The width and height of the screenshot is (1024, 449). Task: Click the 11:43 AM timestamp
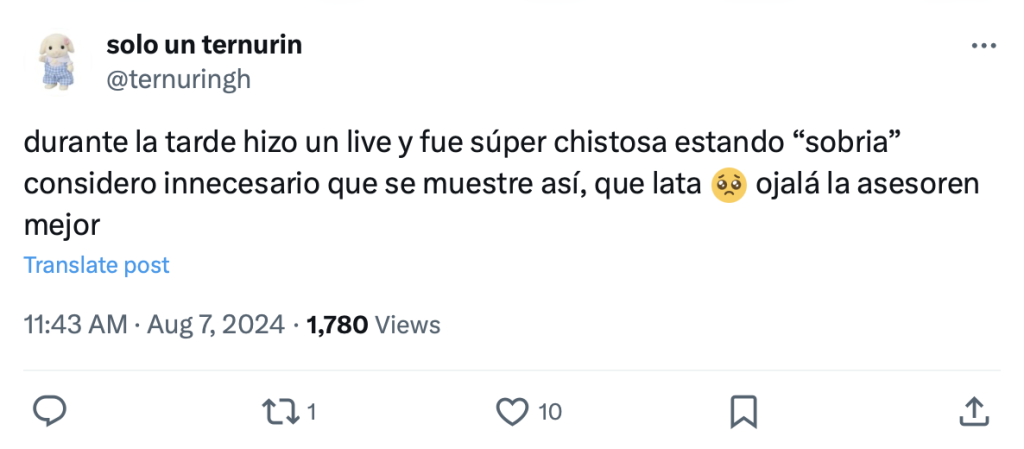point(75,324)
